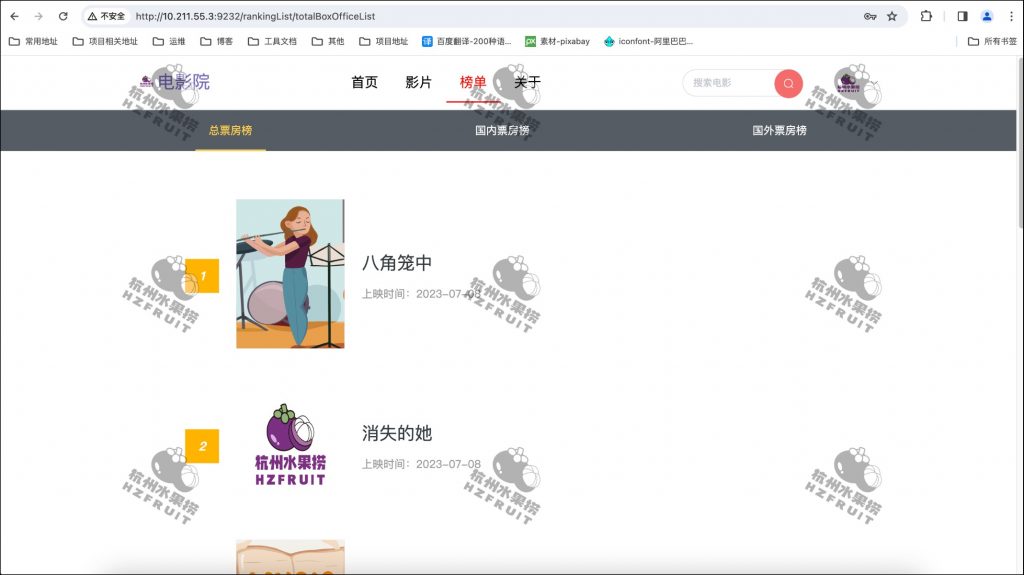Open the Chrome three-dot menu

pos(1011,16)
